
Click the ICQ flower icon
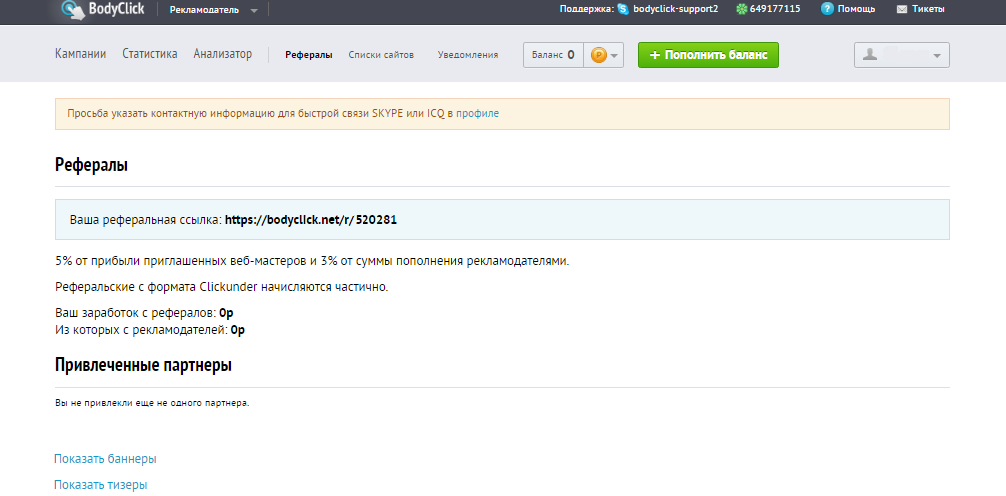742,9
